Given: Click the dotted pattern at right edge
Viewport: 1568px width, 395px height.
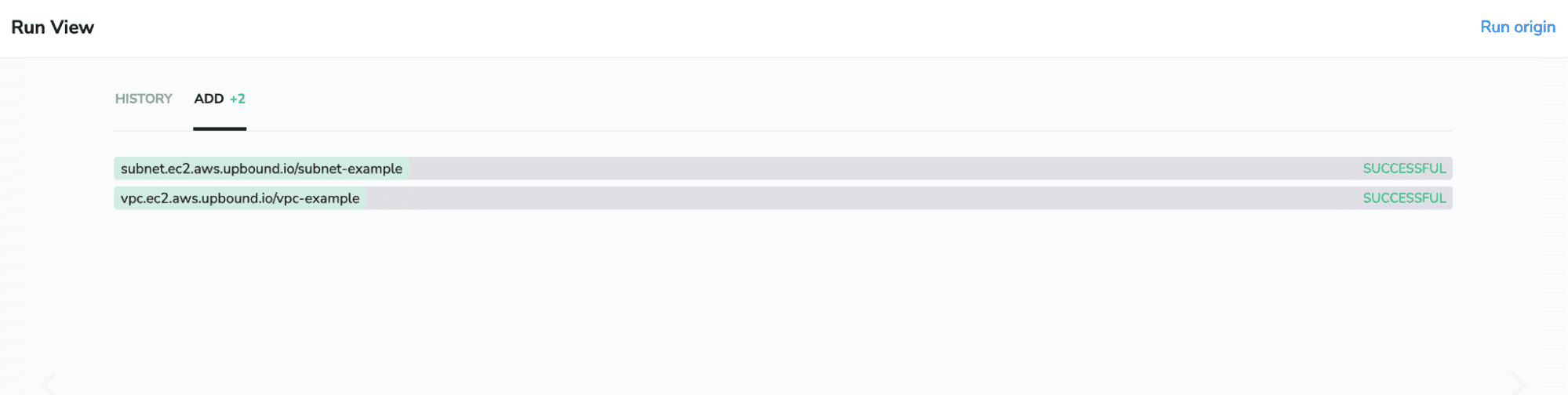Looking at the screenshot, I should click(x=1555, y=227).
